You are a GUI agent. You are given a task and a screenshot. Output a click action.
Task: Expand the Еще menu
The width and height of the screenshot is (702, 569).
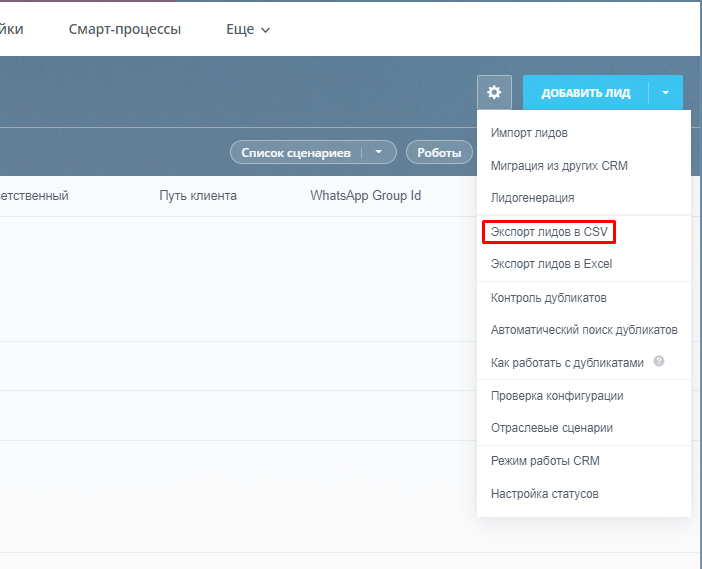(x=248, y=29)
